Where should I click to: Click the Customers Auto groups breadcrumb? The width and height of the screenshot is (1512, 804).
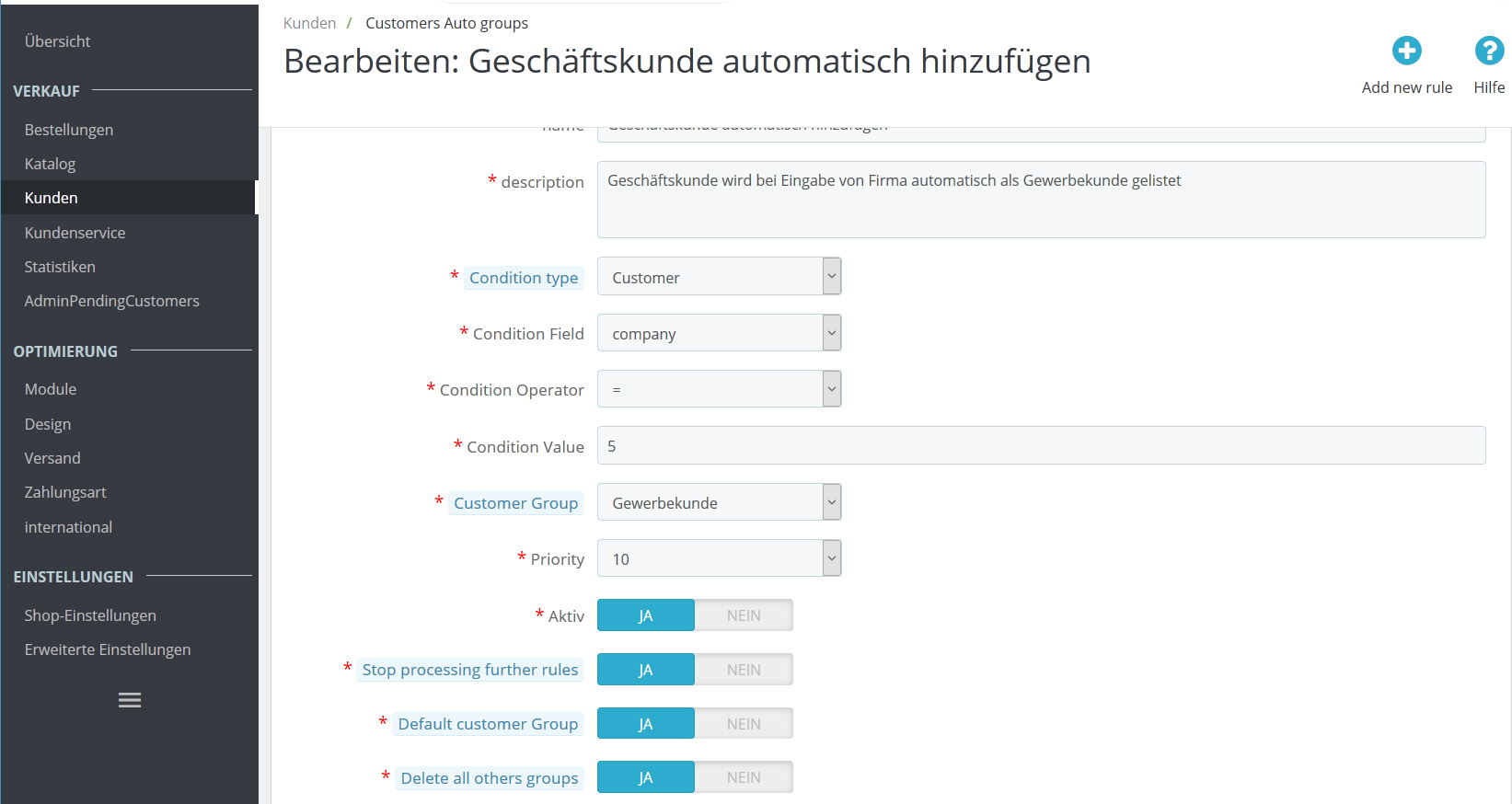pyautogui.click(x=446, y=23)
